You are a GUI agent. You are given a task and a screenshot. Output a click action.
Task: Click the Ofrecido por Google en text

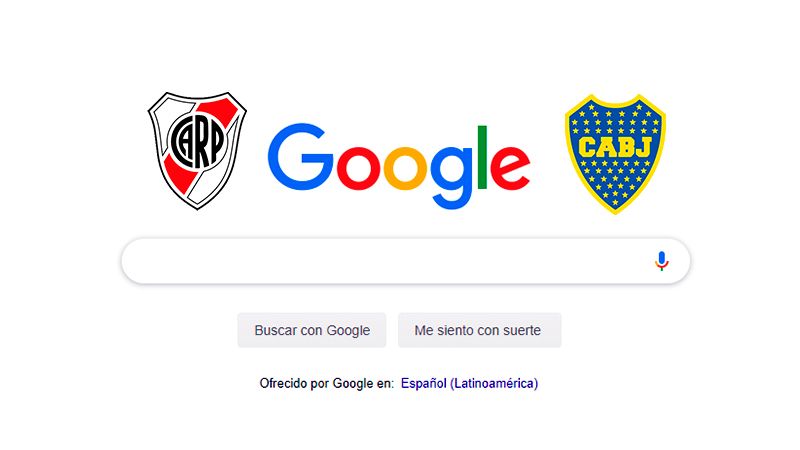(x=327, y=383)
